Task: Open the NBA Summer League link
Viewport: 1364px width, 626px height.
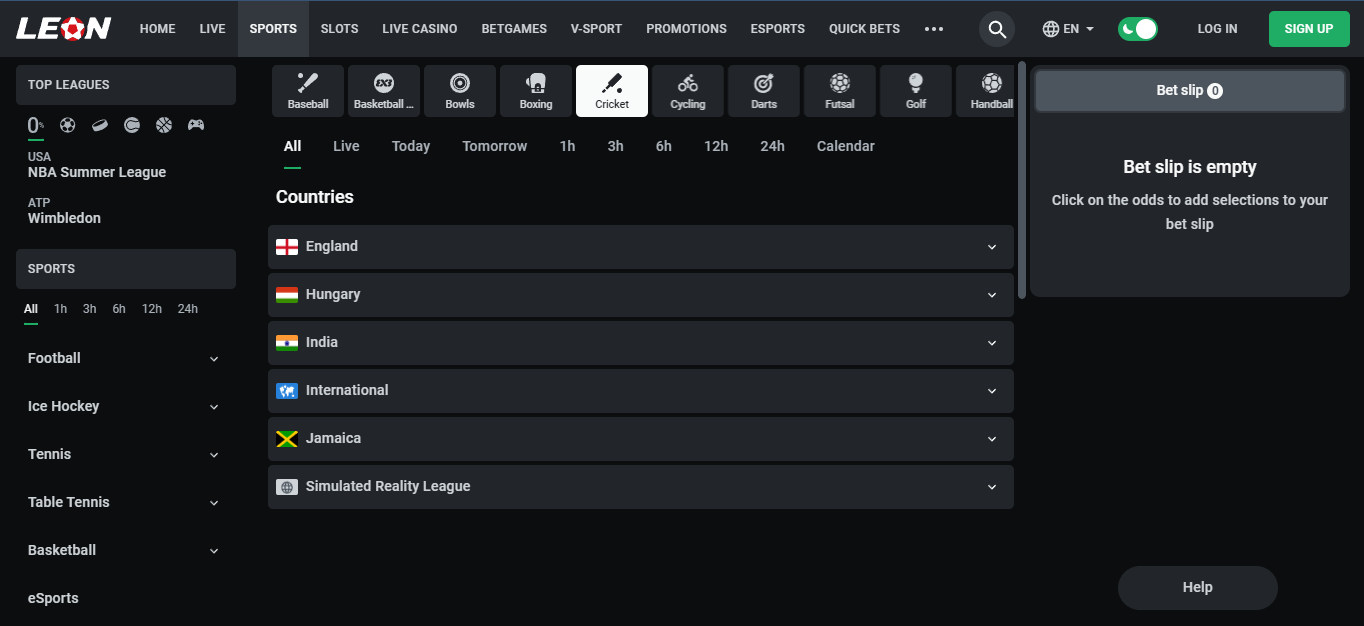Action: [x=97, y=172]
